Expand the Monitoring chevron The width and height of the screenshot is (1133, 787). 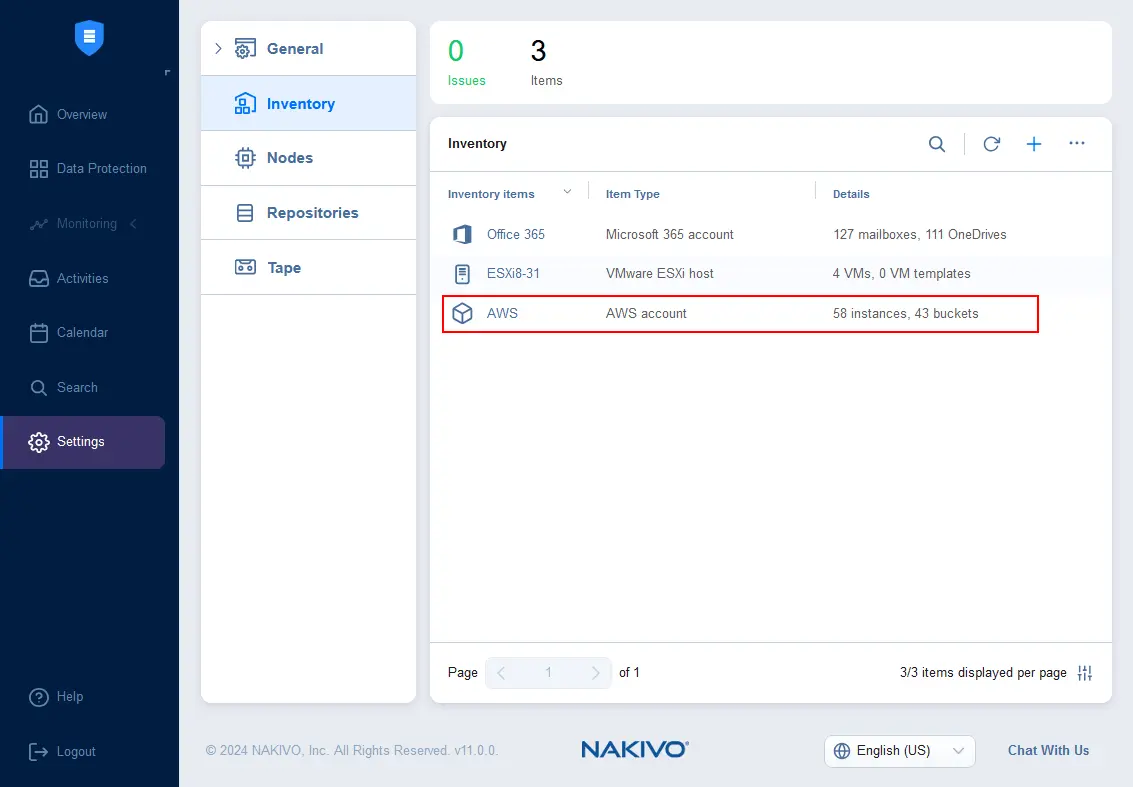134,223
